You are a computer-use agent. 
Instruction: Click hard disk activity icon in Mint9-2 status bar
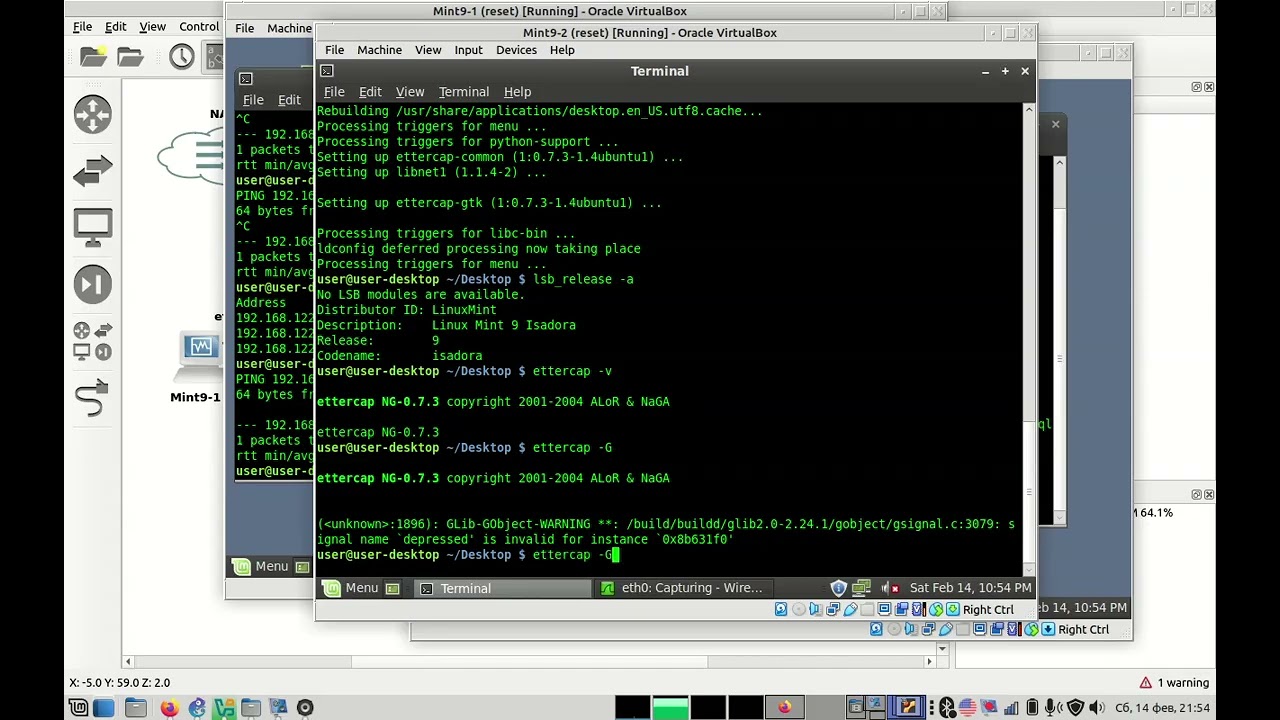coord(782,609)
